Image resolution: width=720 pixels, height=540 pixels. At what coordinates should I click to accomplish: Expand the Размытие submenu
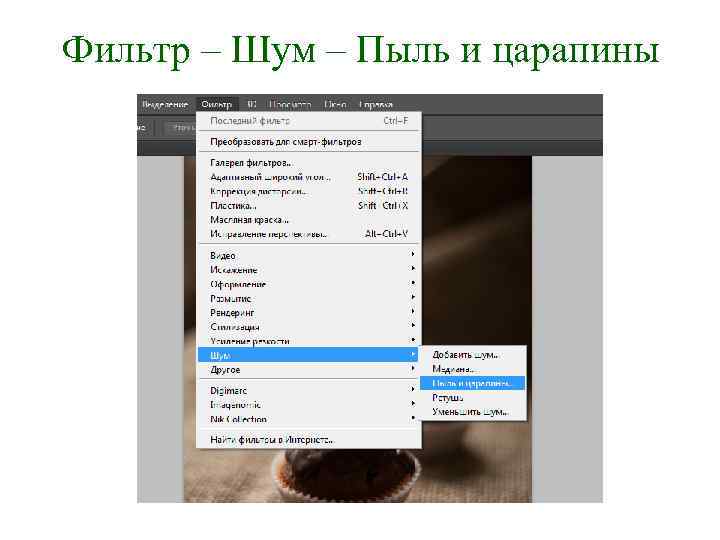point(309,298)
